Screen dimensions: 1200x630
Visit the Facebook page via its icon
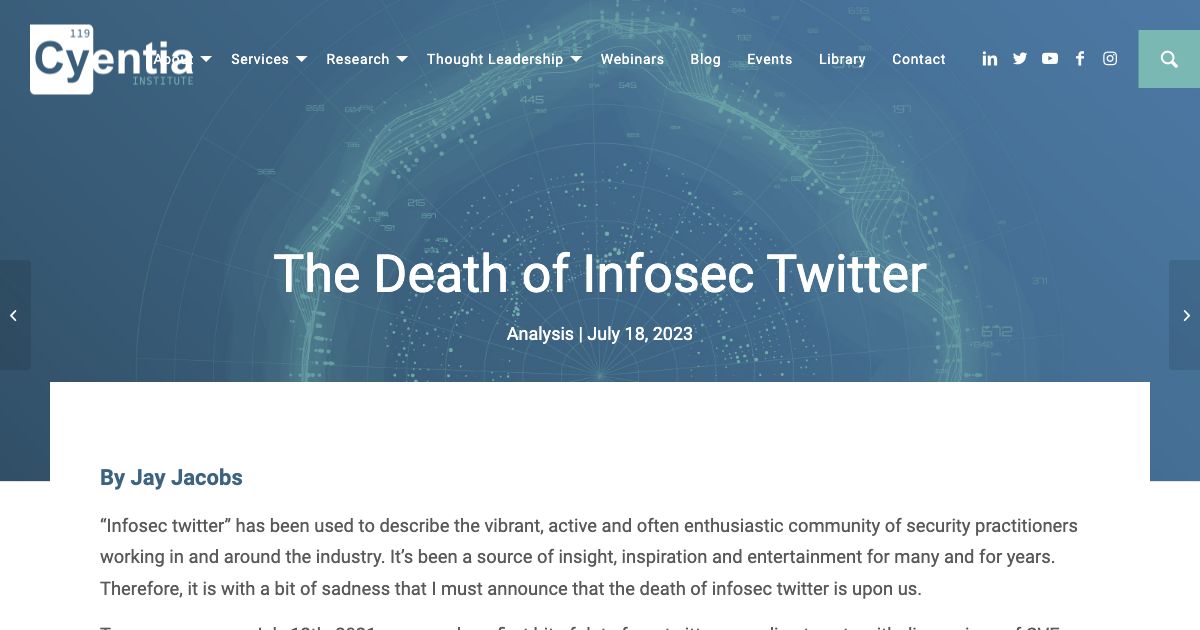coord(1080,59)
